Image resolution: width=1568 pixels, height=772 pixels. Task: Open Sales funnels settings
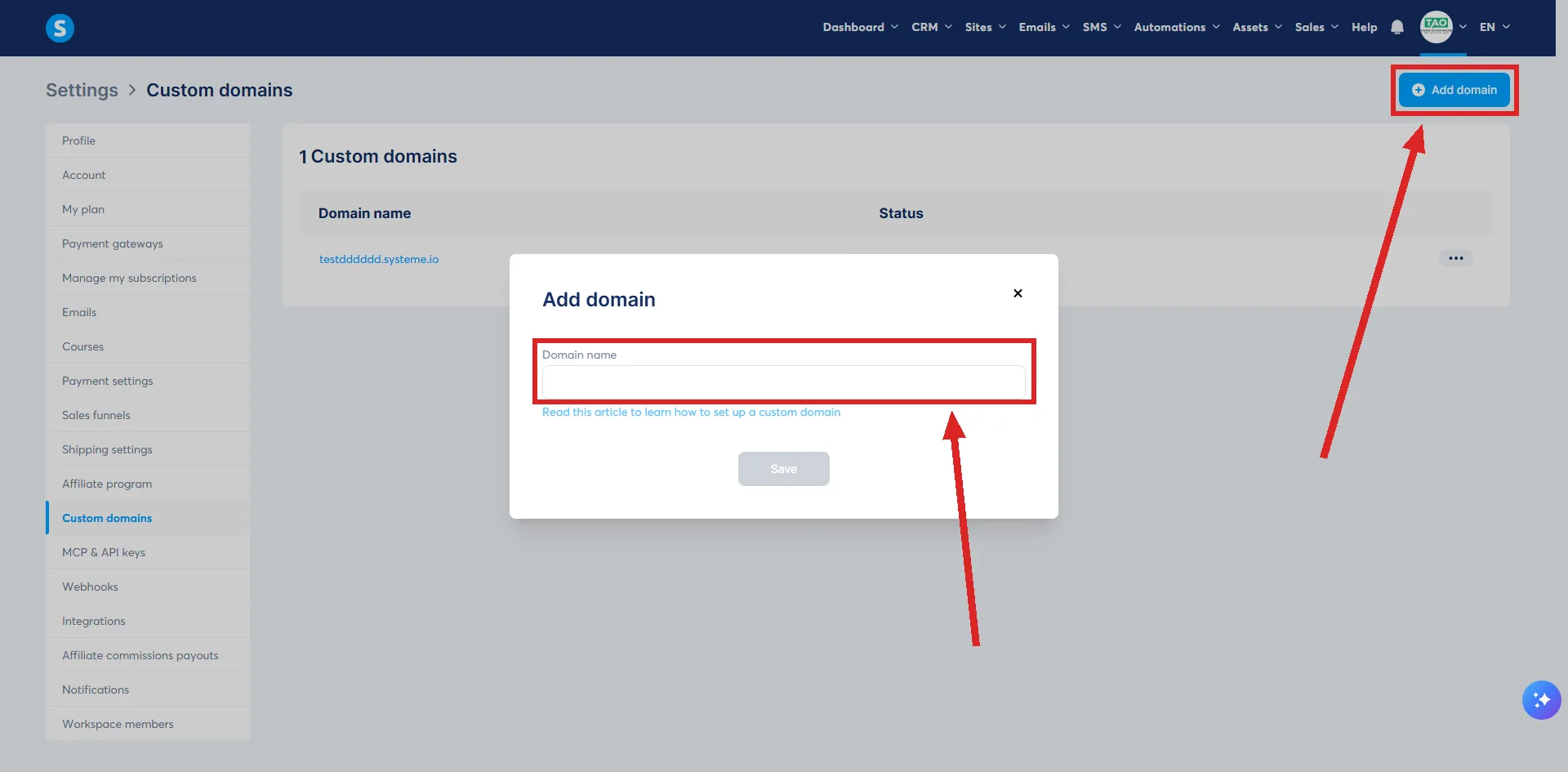pyautogui.click(x=148, y=415)
